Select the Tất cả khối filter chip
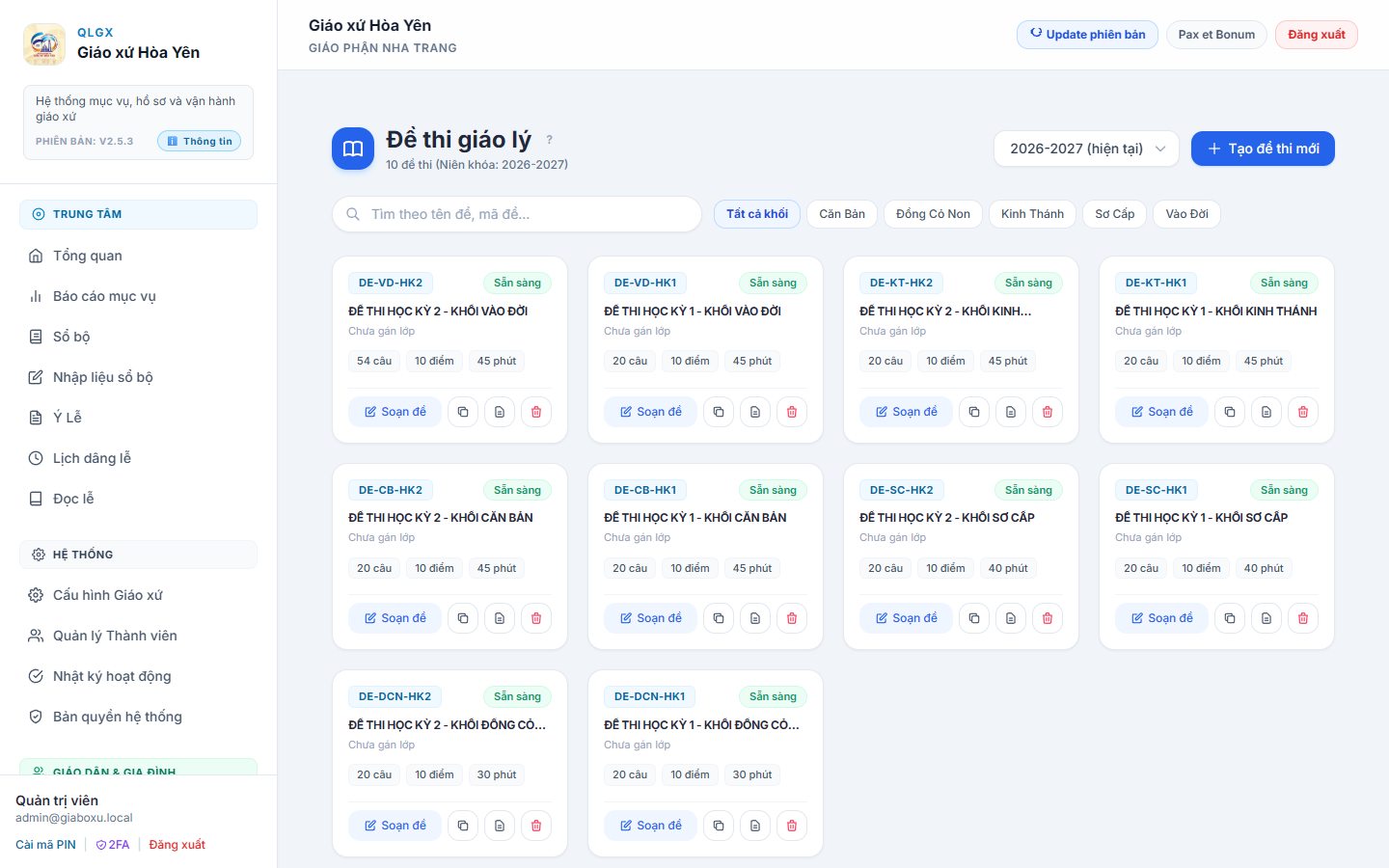The image size is (1389, 868). click(757, 214)
